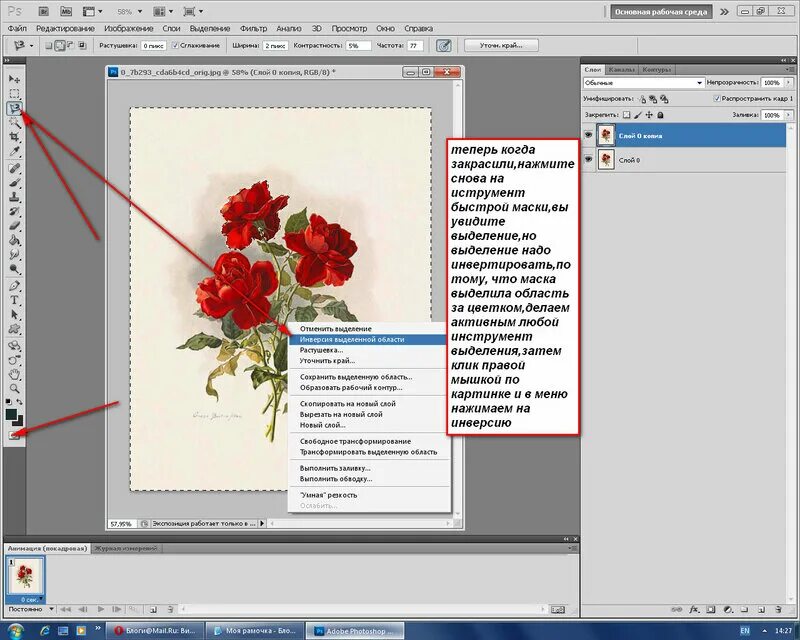
Task: Select the Custom Shape tool
Action: 14,329
